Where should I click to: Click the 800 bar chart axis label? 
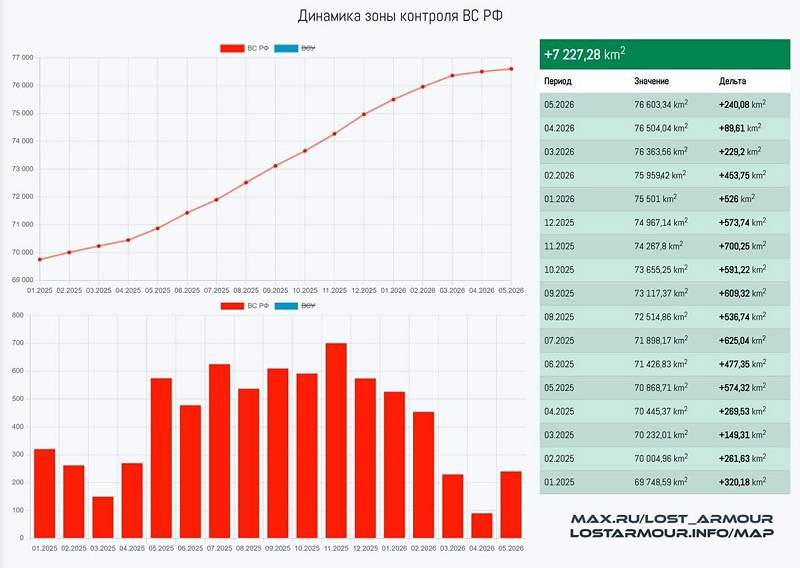click(18, 315)
